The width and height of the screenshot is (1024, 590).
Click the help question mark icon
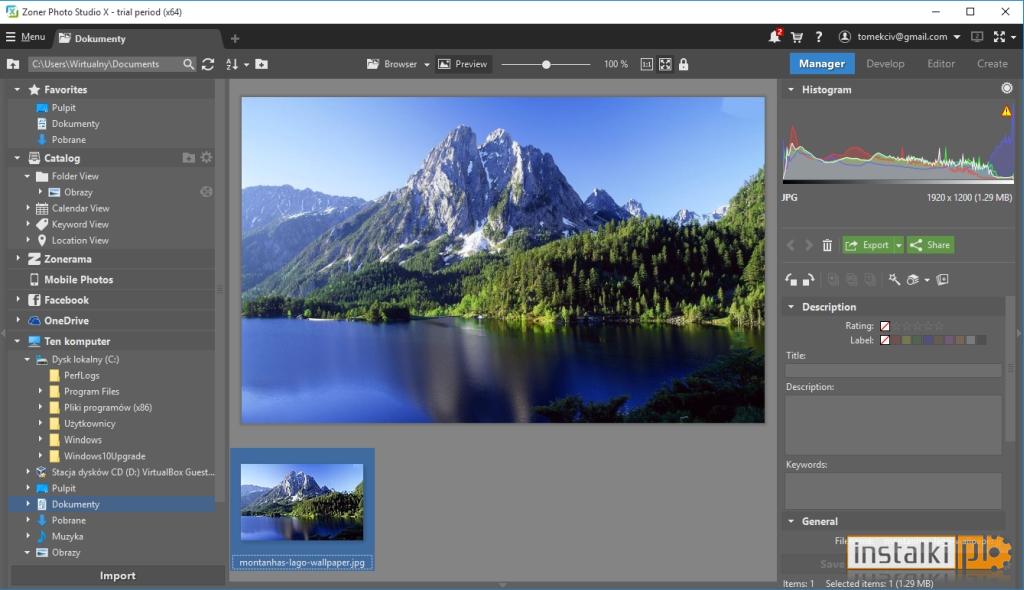click(x=819, y=37)
